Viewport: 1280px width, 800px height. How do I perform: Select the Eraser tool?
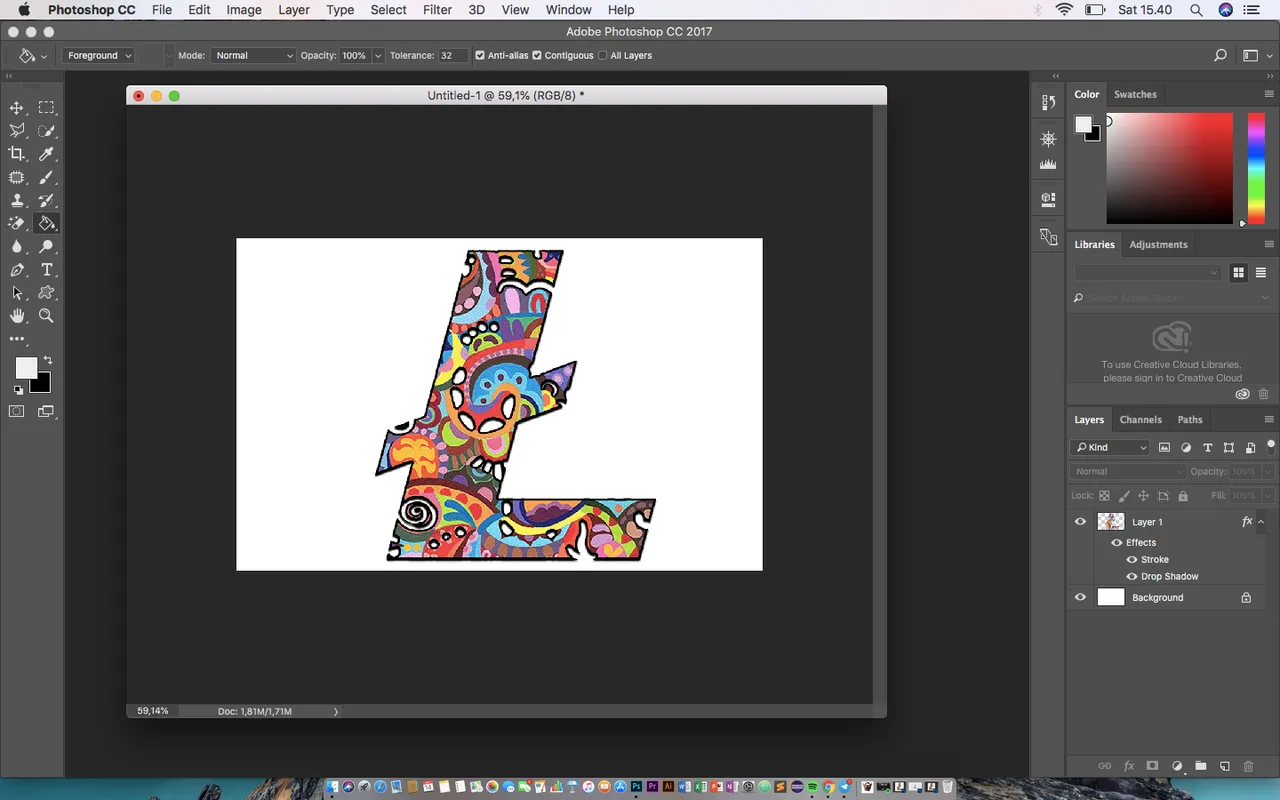pos(17,223)
